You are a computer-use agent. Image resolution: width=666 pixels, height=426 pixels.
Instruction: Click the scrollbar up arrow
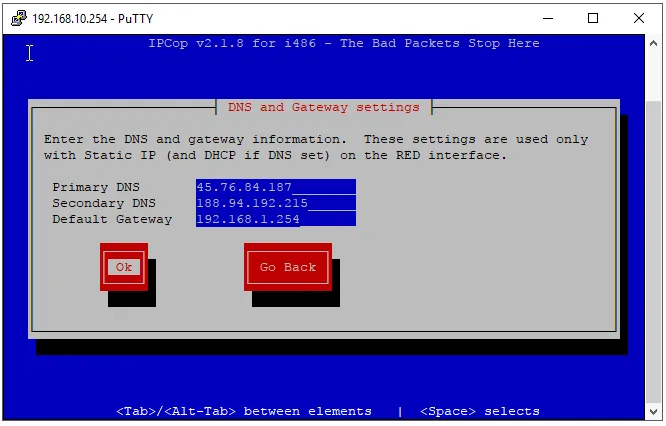click(x=654, y=43)
